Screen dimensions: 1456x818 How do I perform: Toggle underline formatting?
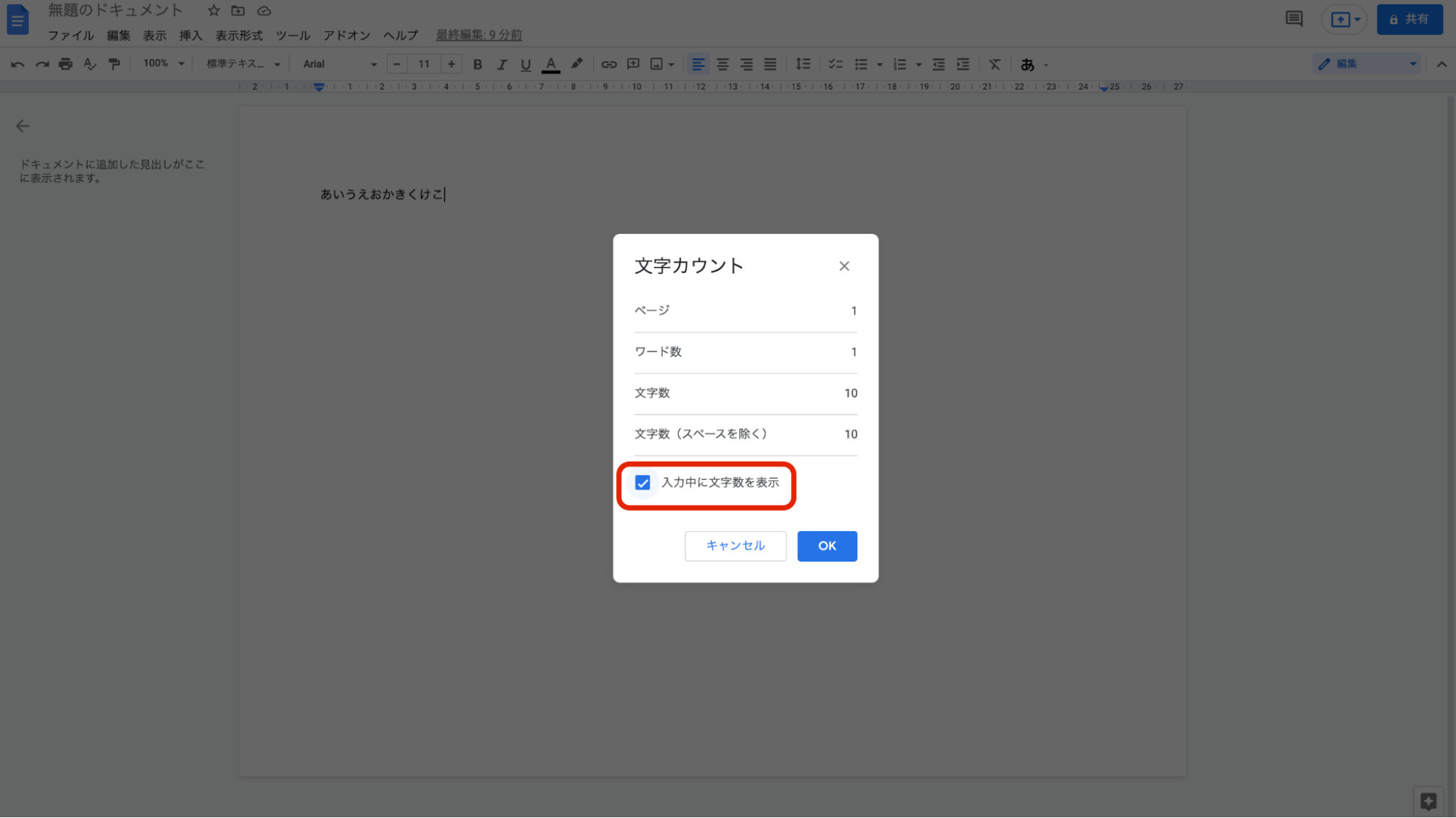[525, 64]
